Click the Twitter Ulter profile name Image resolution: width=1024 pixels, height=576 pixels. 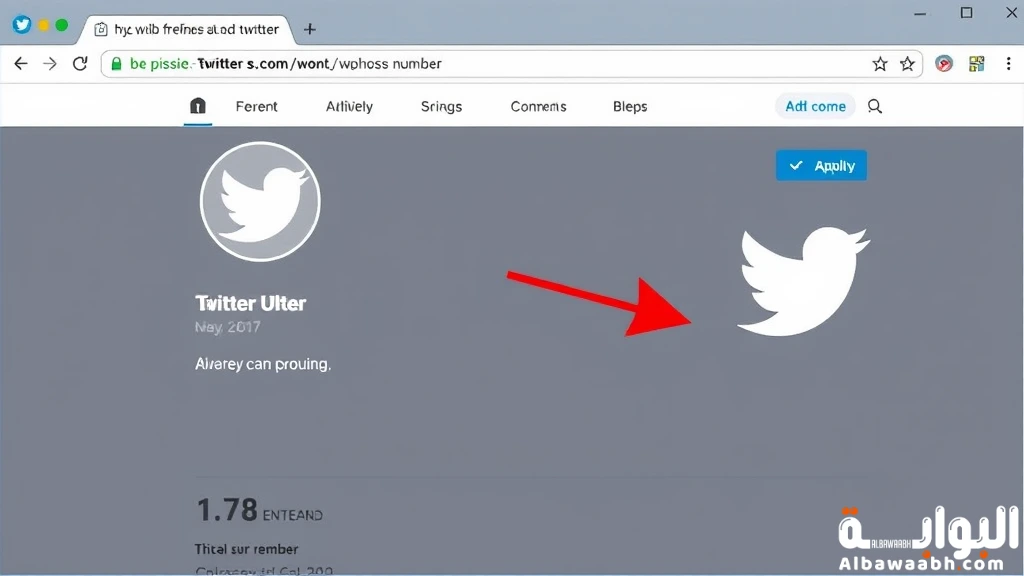point(250,303)
